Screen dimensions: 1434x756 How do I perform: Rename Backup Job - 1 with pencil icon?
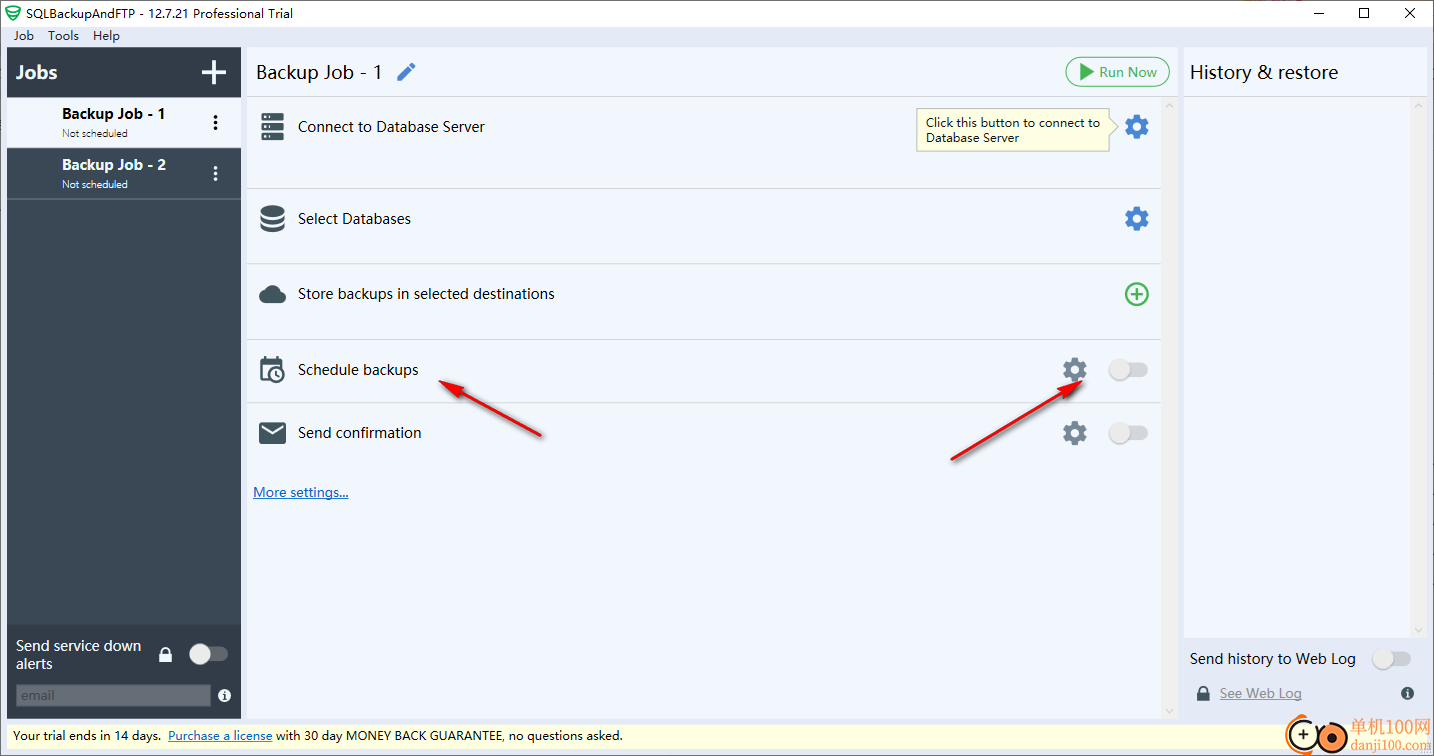click(406, 72)
